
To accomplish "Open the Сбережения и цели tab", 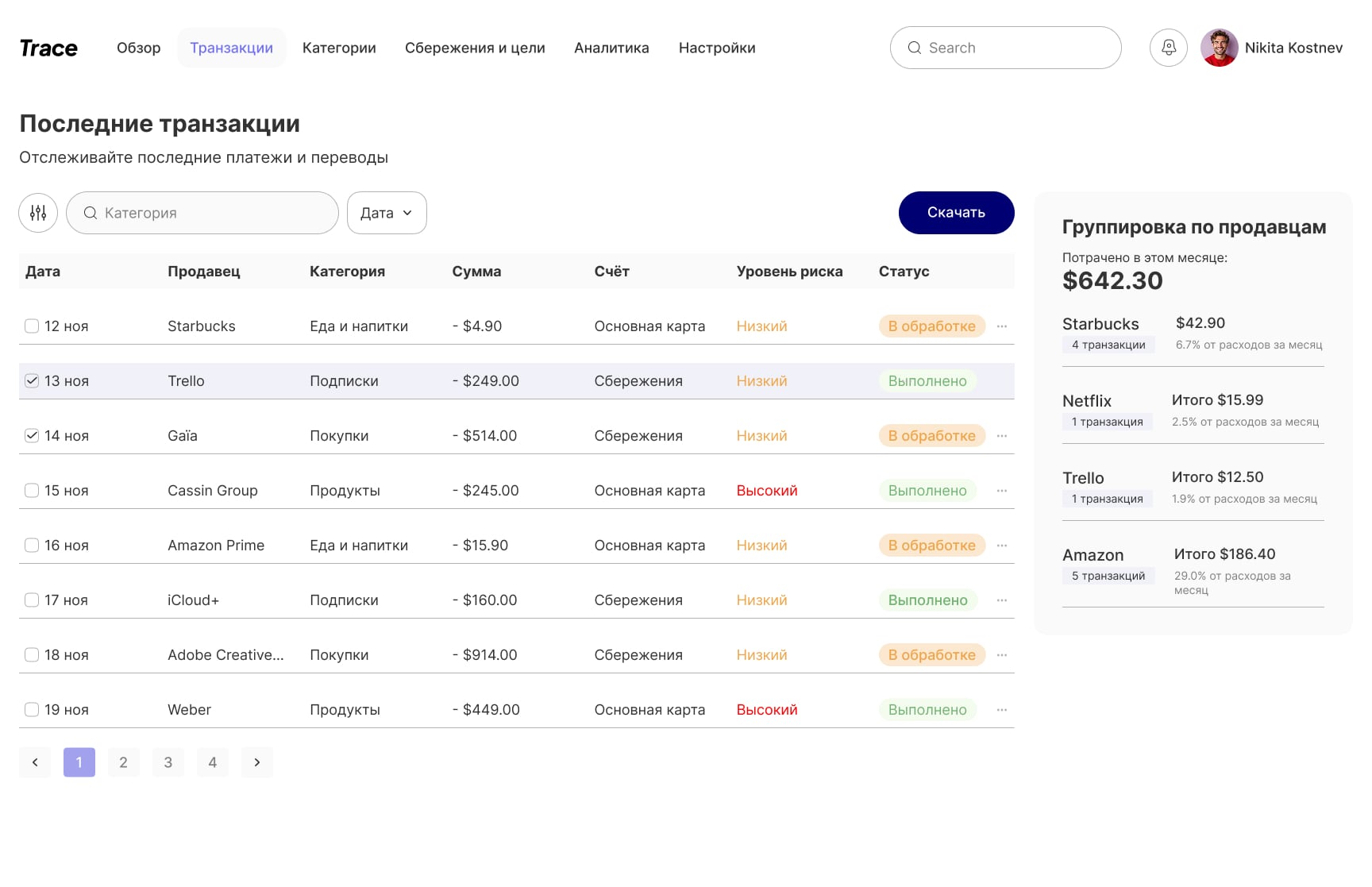I will pos(475,48).
